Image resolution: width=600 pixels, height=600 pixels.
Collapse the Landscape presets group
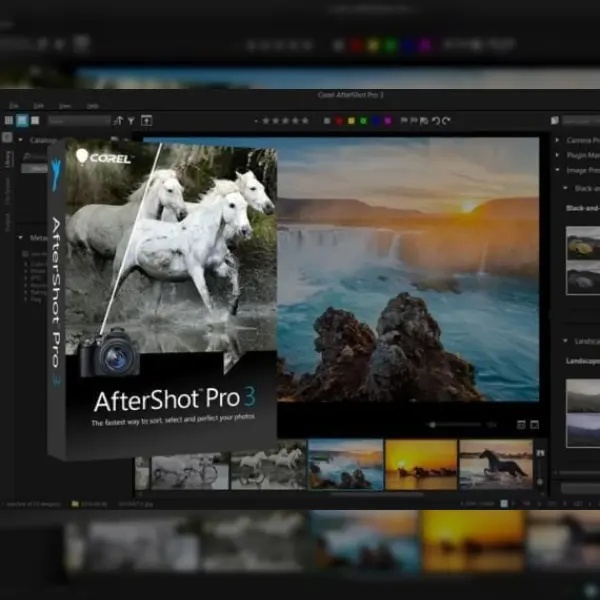pyautogui.click(x=566, y=342)
